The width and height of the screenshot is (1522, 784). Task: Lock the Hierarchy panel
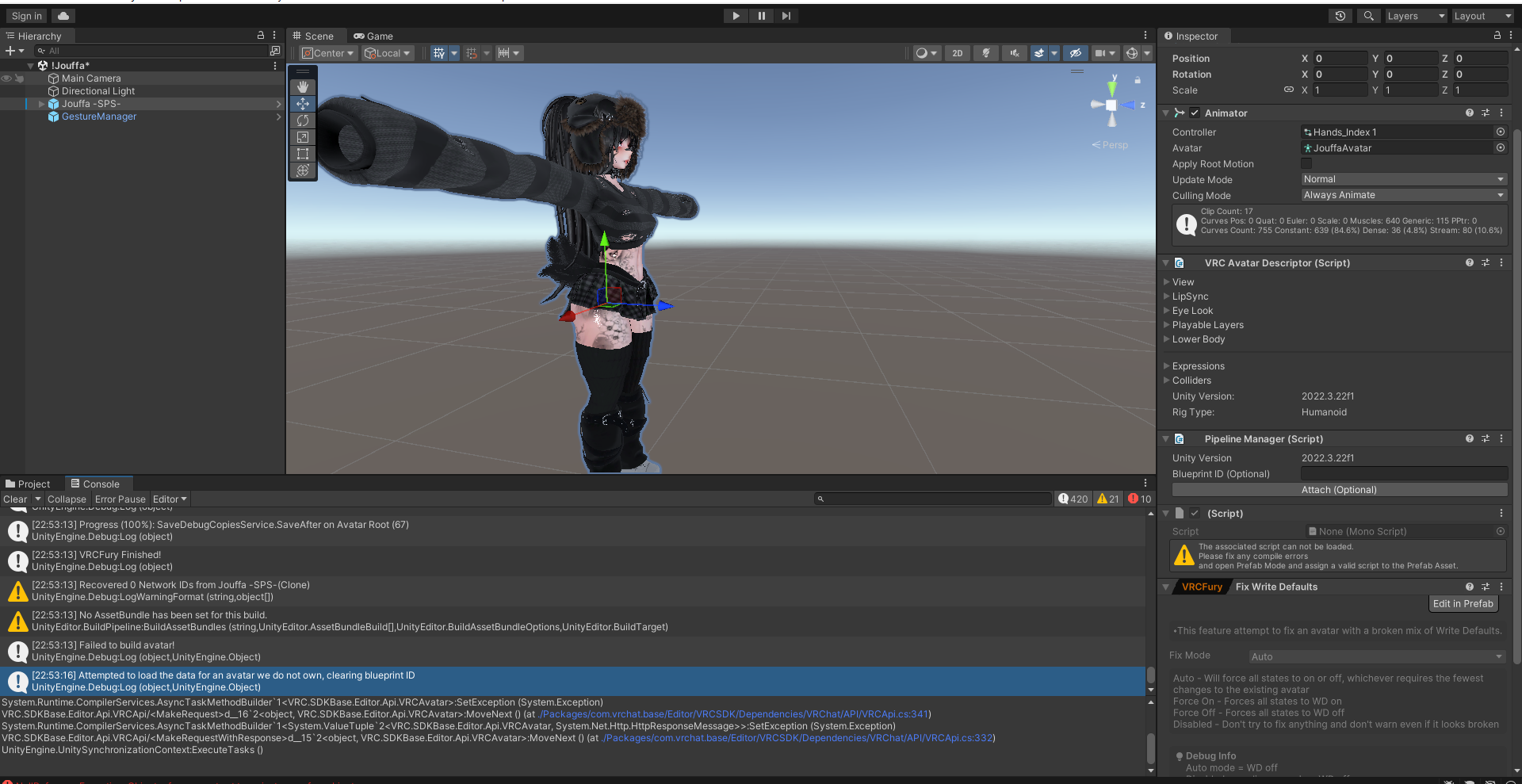pyautogui.click(x=261, y=36)
